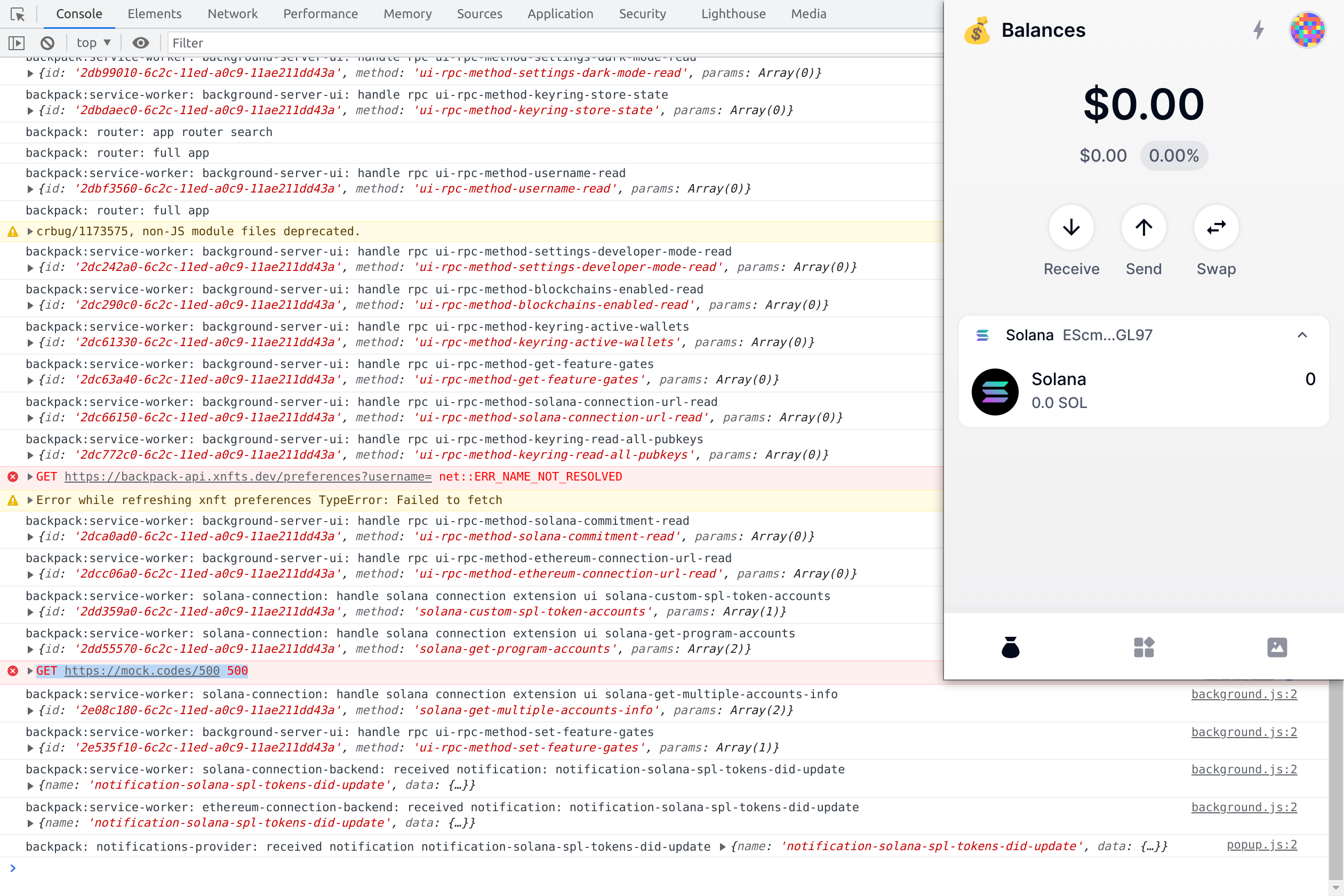This screenshot has width=1344, height=896.
Task: Select the Swap icon
Action: [x=1215, y=227]
